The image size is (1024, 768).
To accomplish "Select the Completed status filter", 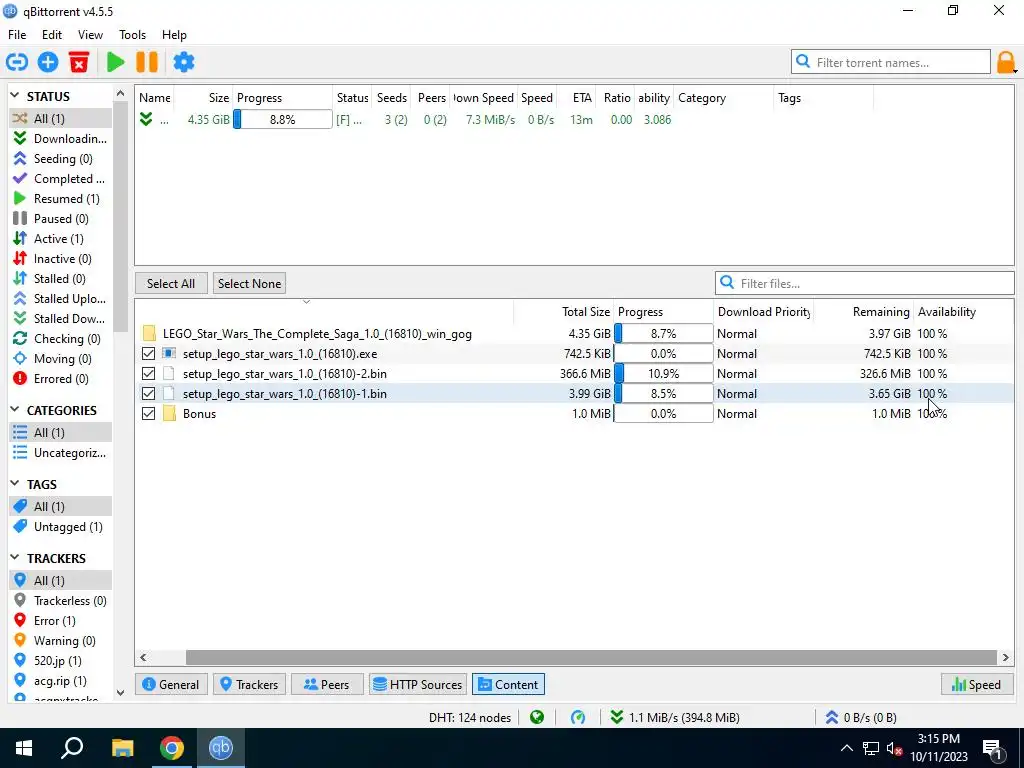I will (59, 178).
